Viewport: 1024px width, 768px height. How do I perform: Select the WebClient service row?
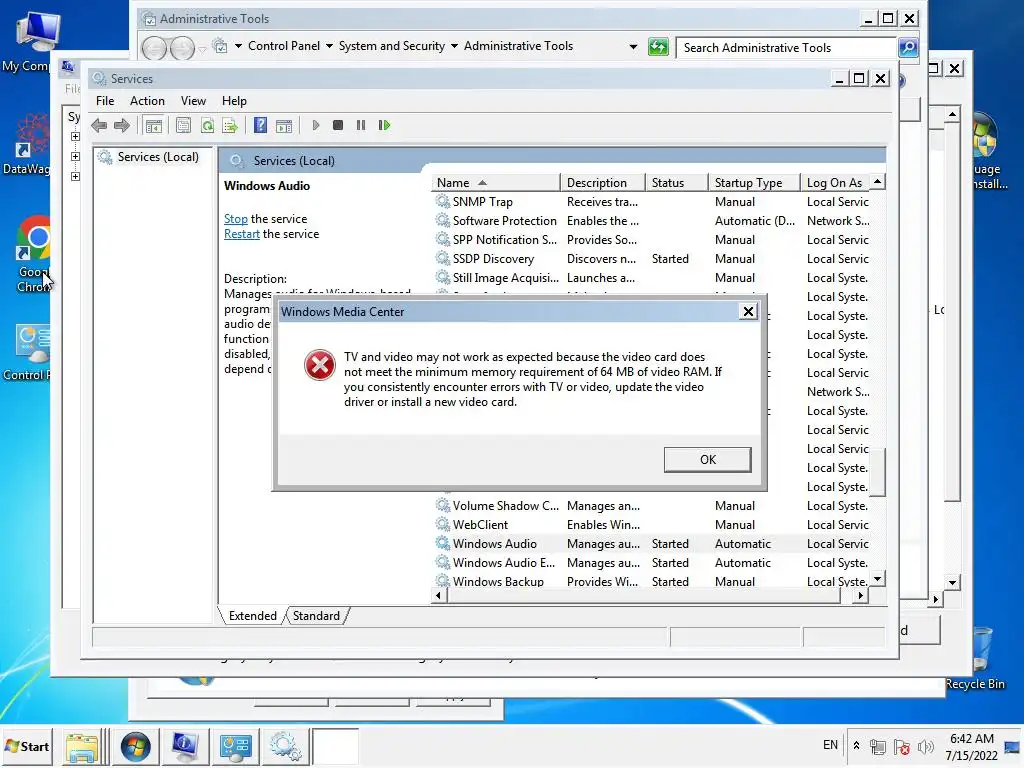coord(651,524)
